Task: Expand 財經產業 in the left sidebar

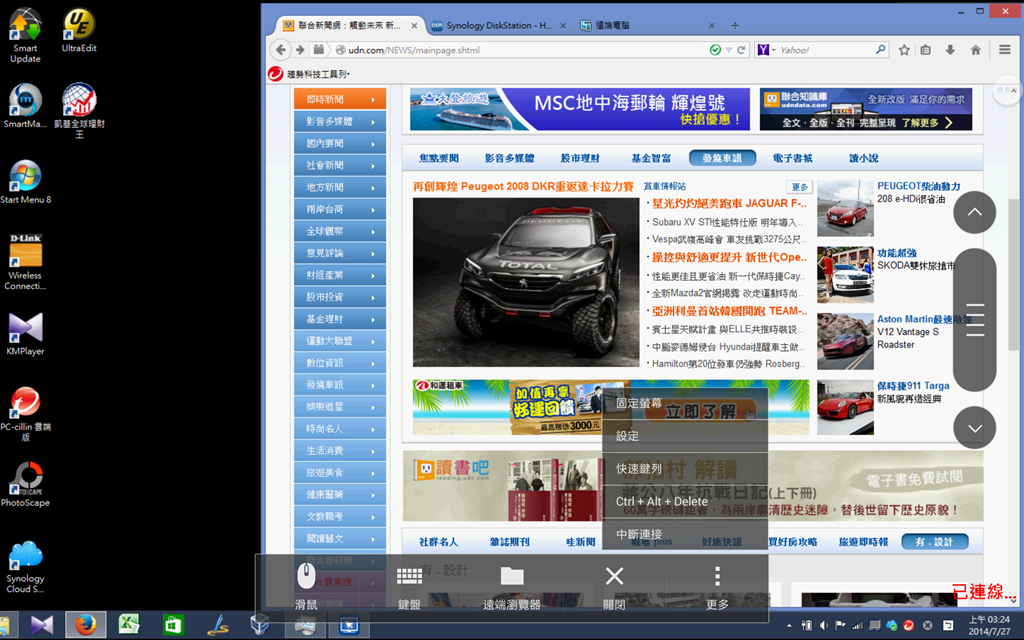Action: pos(340,275)
